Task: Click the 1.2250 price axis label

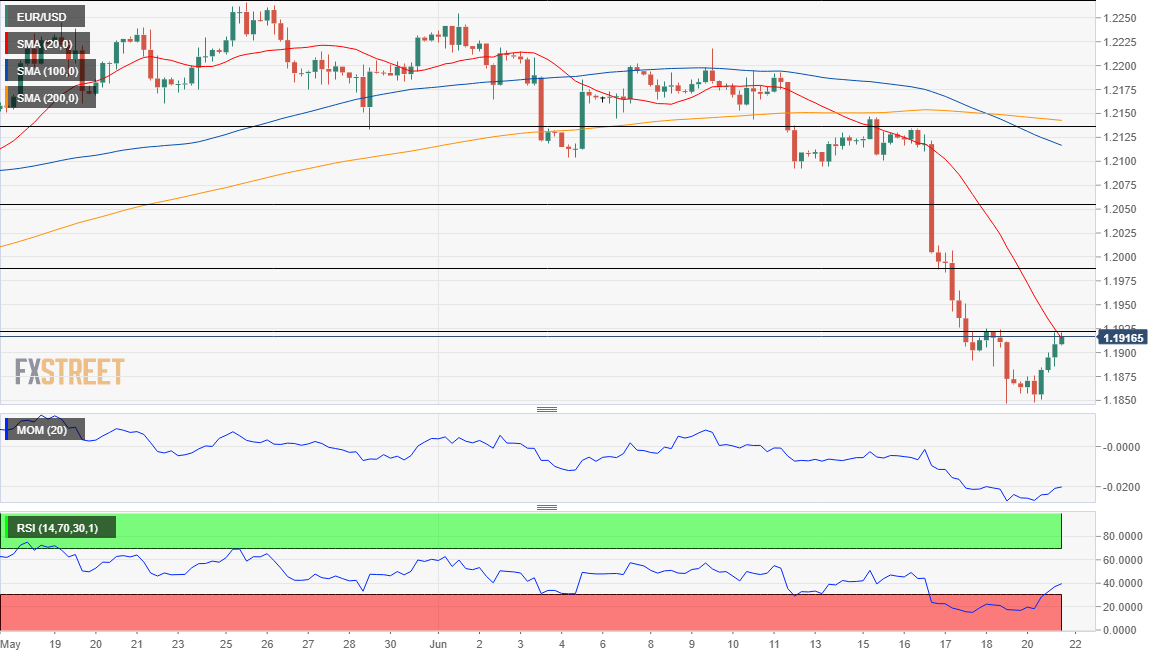Action: click(1119, 18)
